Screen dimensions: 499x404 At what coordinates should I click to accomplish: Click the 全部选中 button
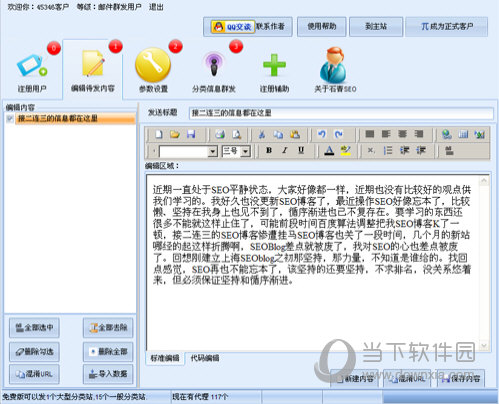pos(34,328)
